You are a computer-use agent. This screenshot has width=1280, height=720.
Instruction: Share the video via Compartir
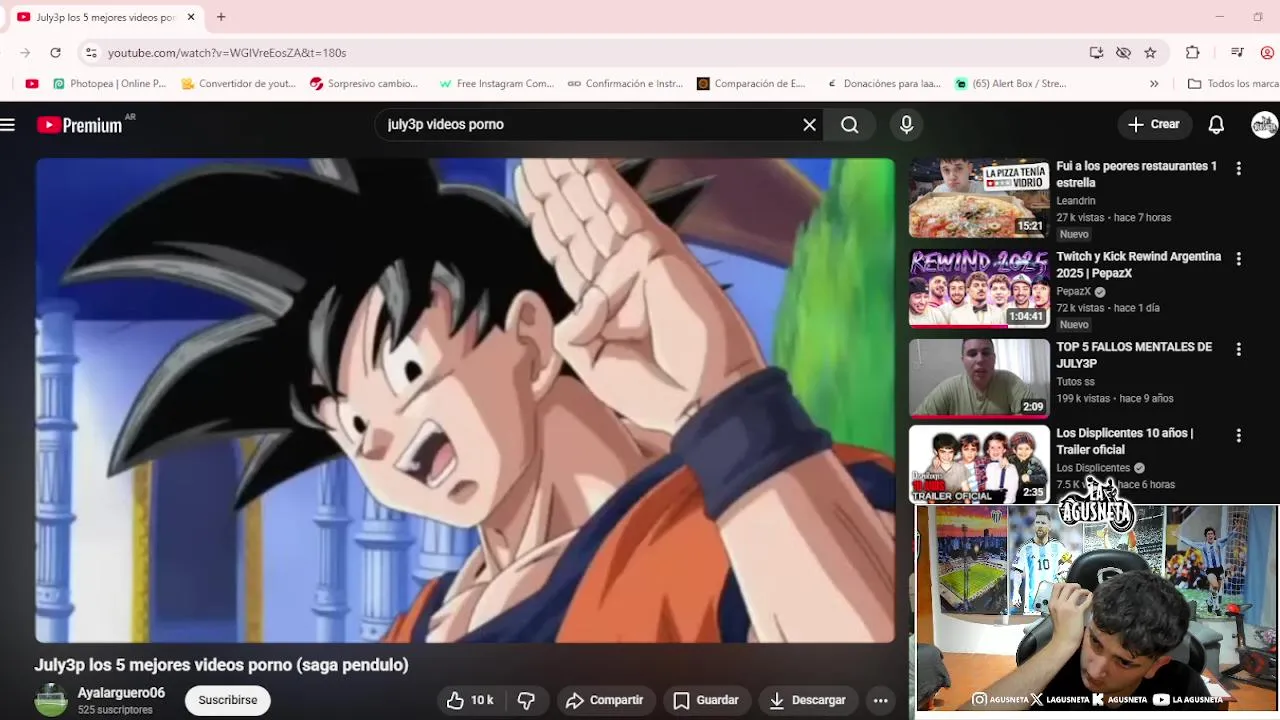coord(605,700)
